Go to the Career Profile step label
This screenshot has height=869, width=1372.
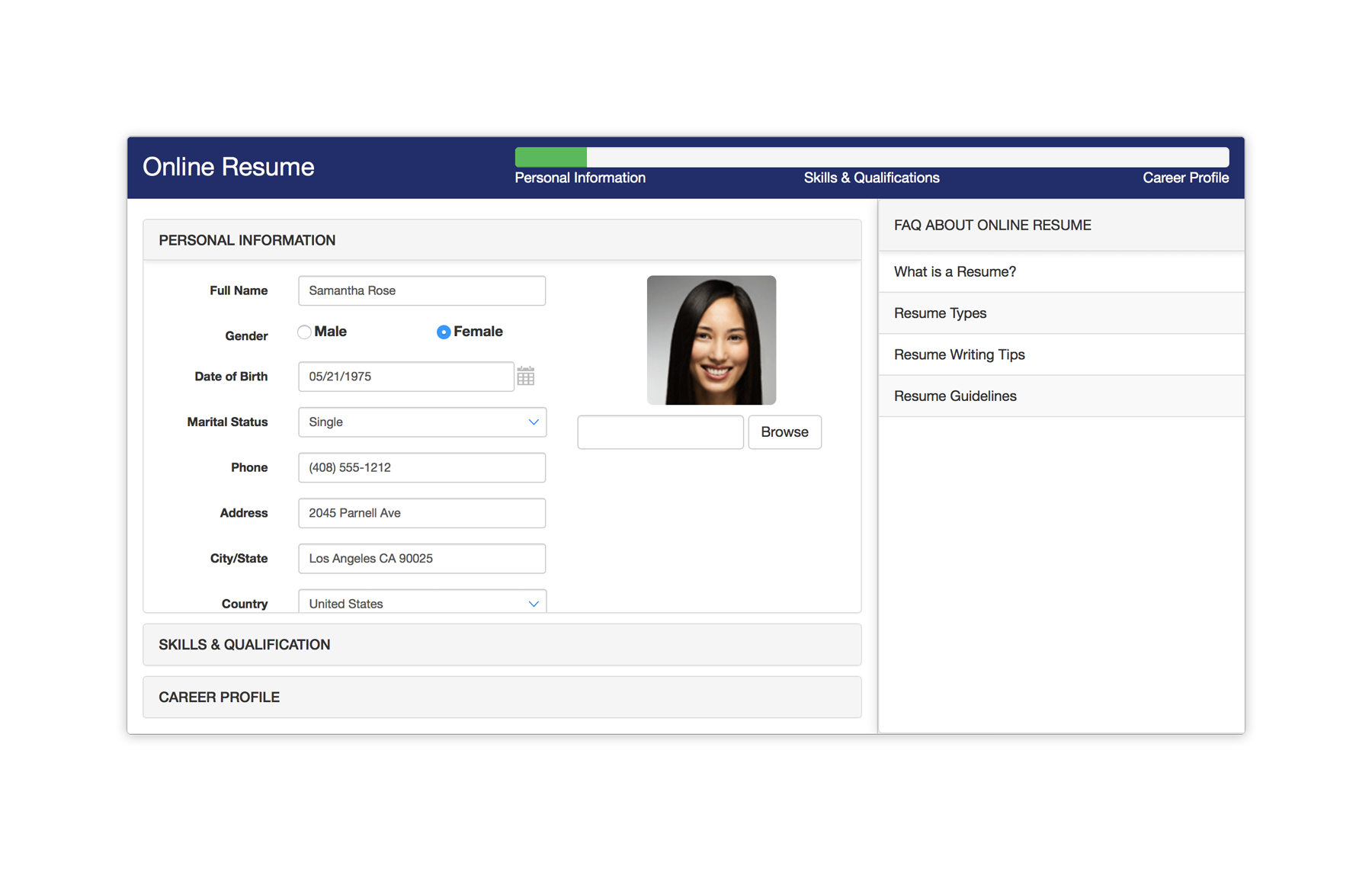pos(1185,178)
